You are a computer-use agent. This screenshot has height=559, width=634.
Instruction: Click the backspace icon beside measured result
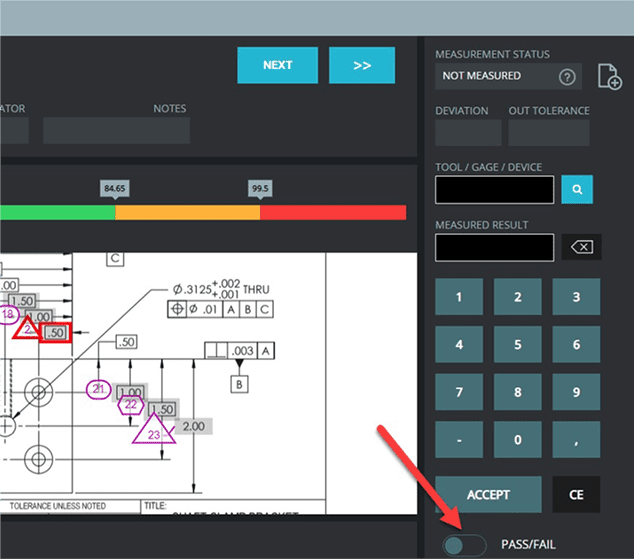[x=581, y=247]
